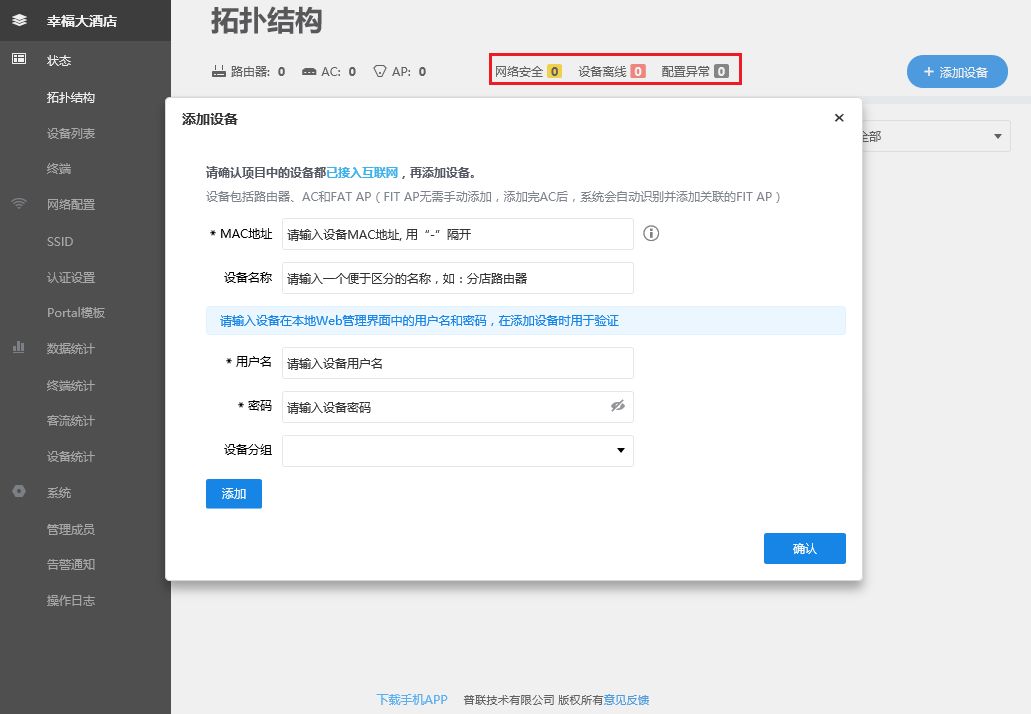Click the gray 配置异常 count badge
The width and height of the screenshot is (1031, 714).
[721, 71]
